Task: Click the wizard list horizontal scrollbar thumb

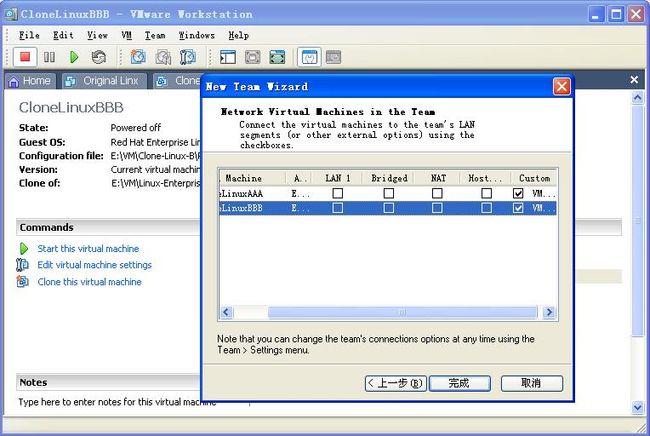Action: [402, 312]
